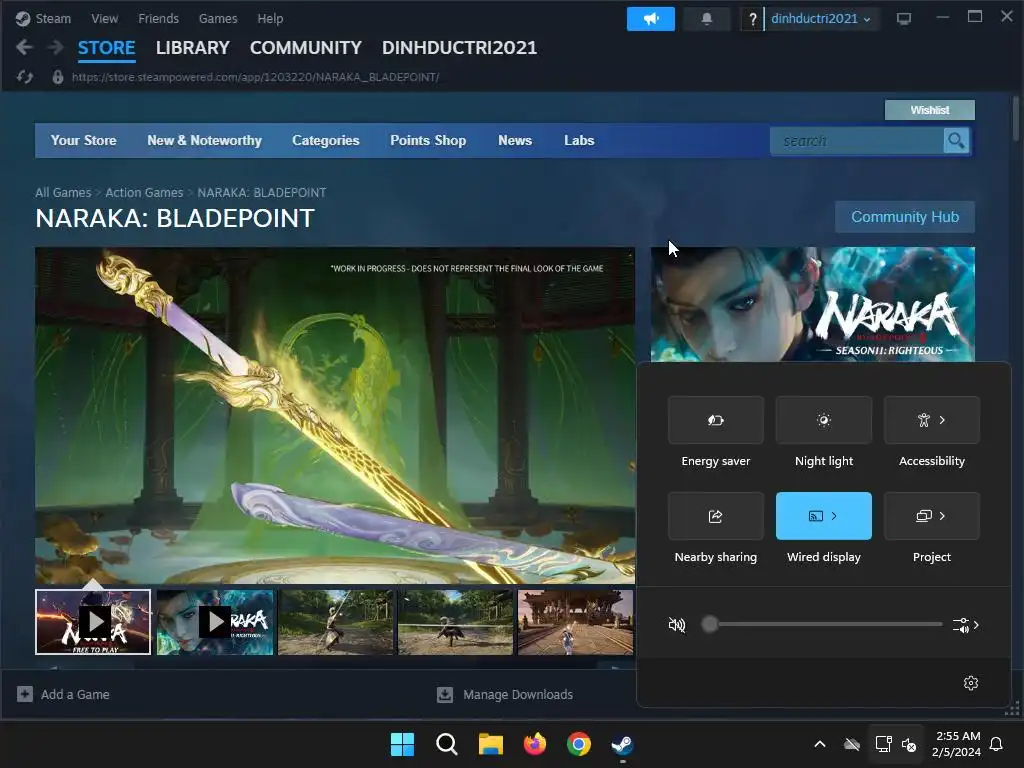Viewport: 1024px width, 768px height.
Task: Switch to Big Picture mode monitor icon
Action: (x=904, y=19)
